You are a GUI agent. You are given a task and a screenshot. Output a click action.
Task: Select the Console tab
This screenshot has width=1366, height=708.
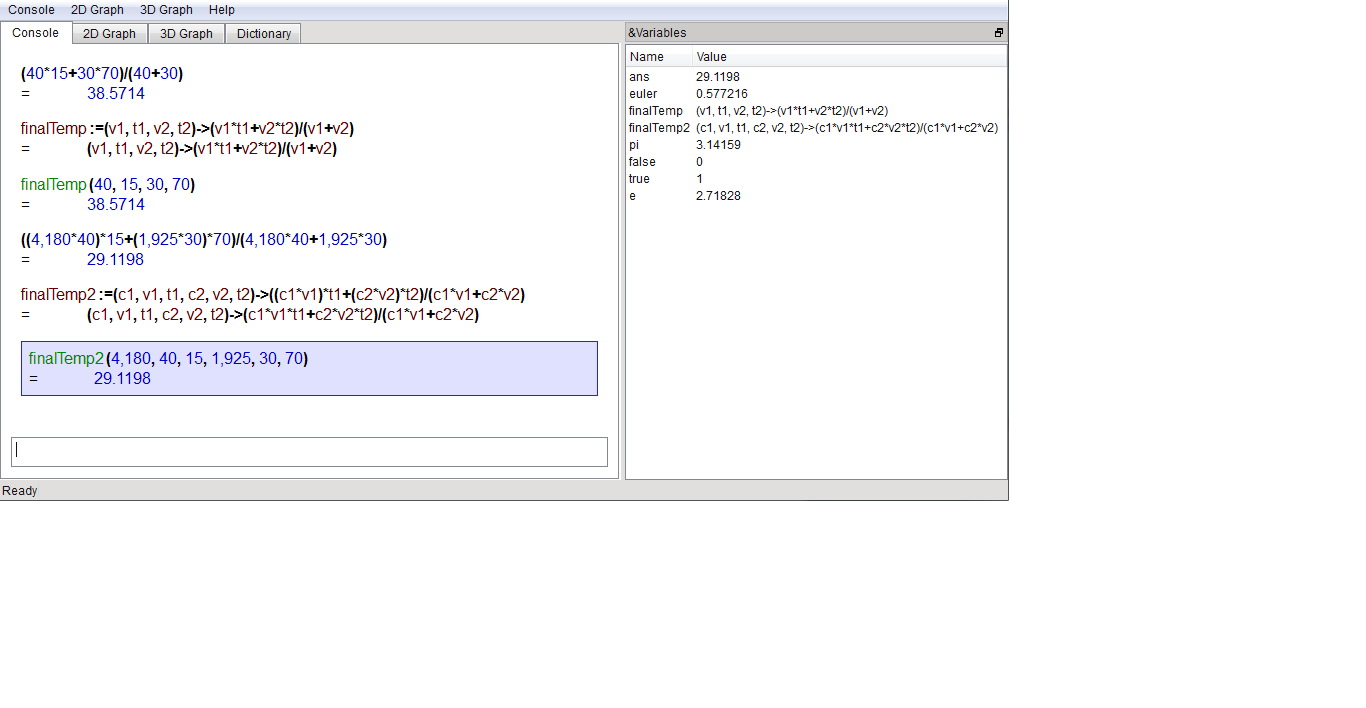pos(35,33)
